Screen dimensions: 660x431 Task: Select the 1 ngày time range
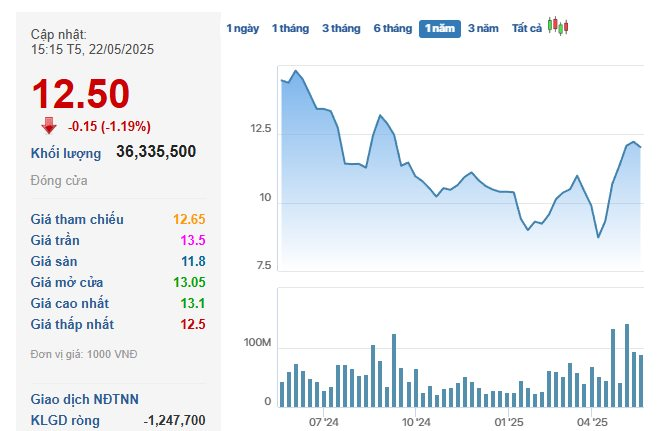tap(242, 29)
